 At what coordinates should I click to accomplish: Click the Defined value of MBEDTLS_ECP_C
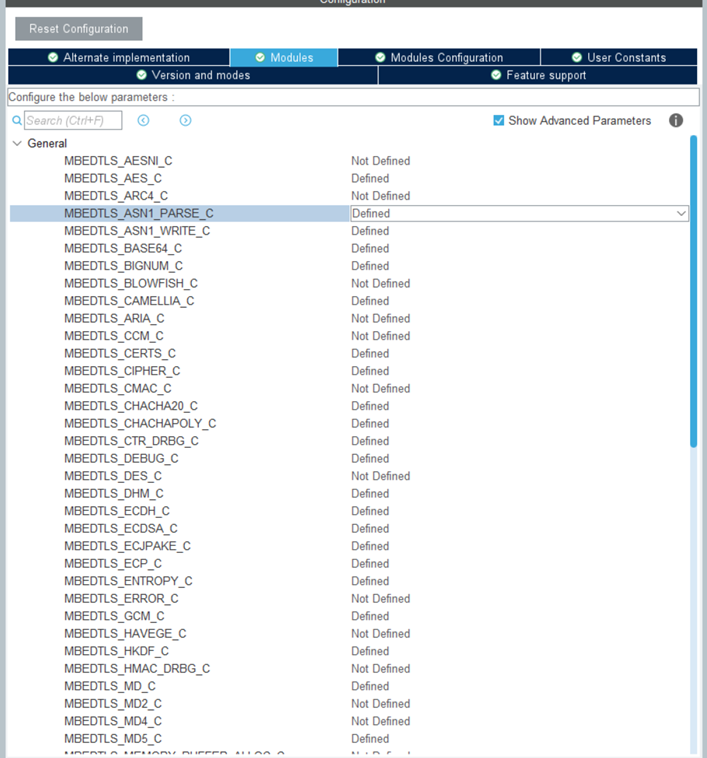coord(370,564)
